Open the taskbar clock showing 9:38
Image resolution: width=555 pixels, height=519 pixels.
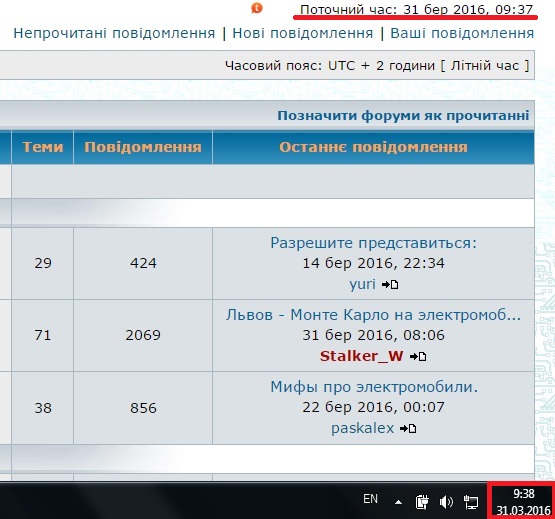click(523, 502)
